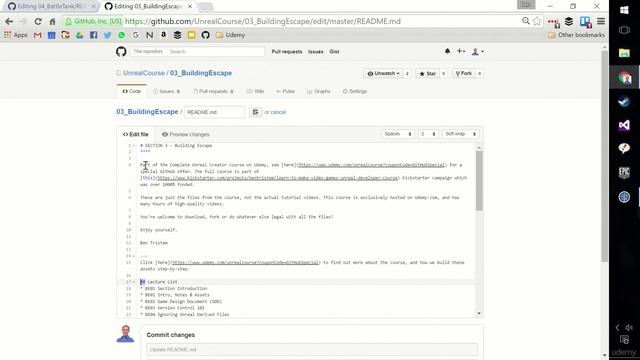Open Visual Studio from the taskbar
This screenshot has width=640, height=360.
624,125
